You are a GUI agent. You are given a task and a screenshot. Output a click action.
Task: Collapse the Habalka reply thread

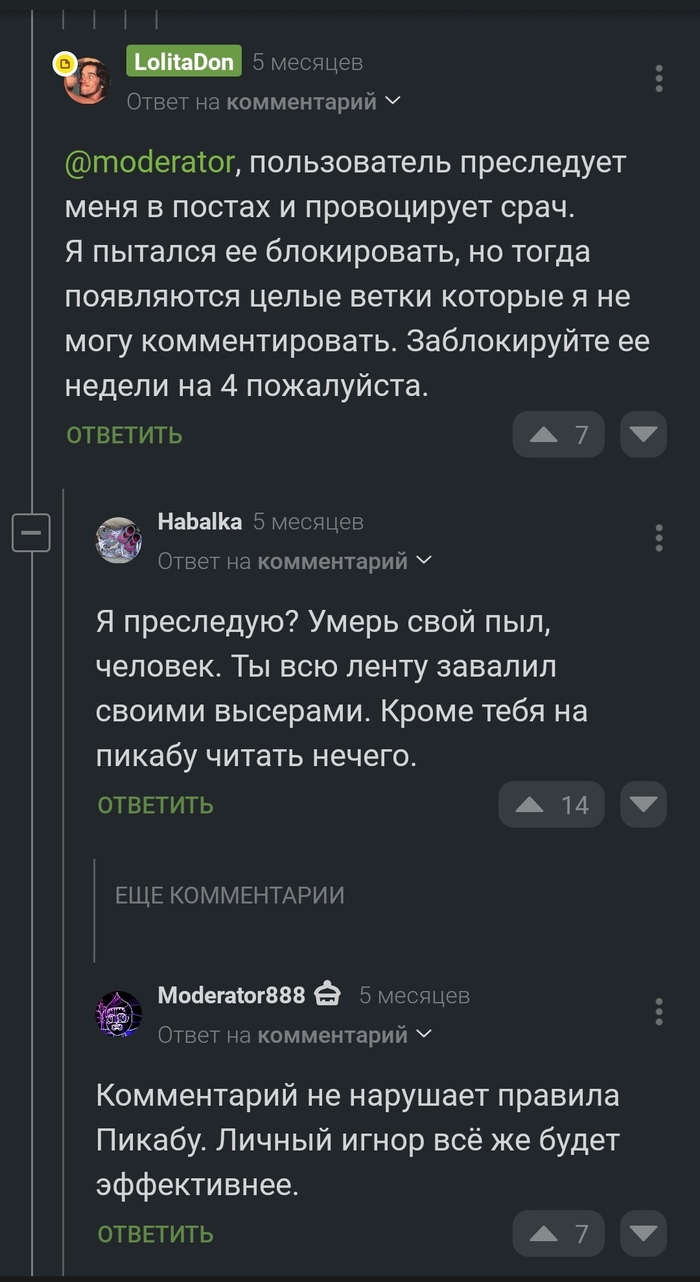tap(31, 532)
